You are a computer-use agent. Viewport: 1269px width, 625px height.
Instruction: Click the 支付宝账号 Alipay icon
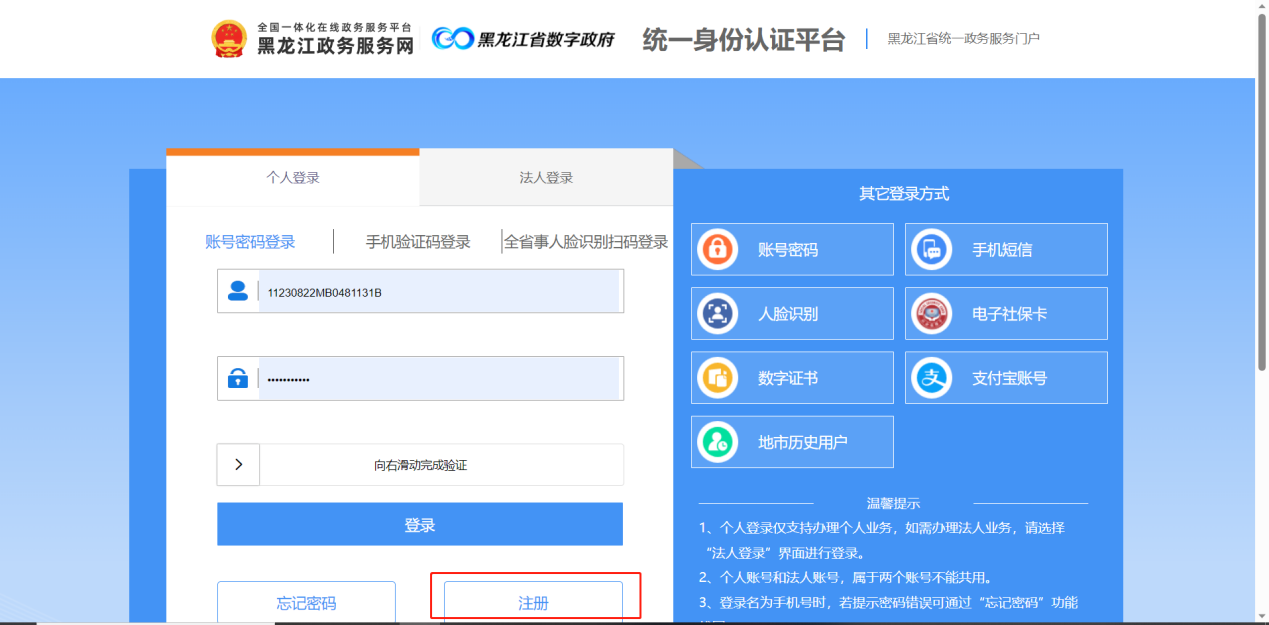932,378
